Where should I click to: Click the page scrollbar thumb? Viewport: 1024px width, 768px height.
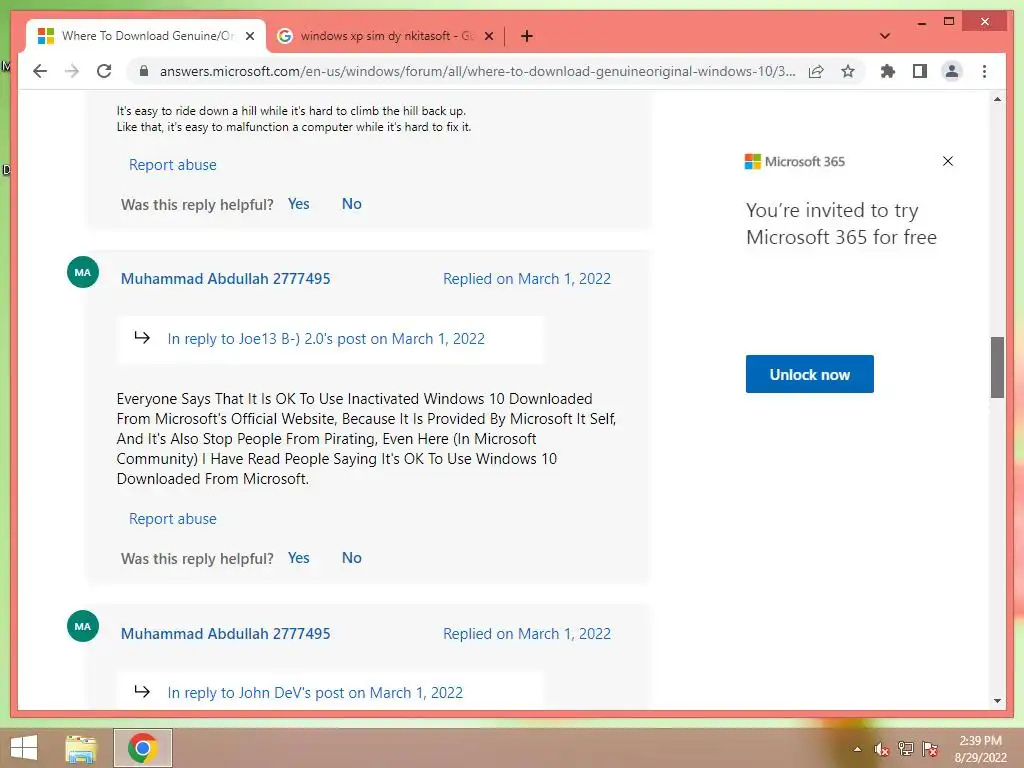coord(997,367)
